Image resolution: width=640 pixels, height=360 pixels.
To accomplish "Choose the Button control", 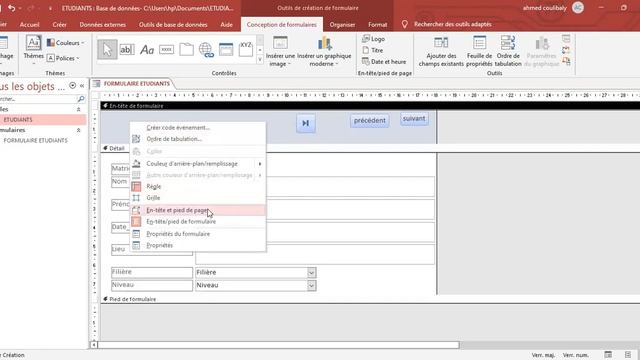I will [166, 50].
